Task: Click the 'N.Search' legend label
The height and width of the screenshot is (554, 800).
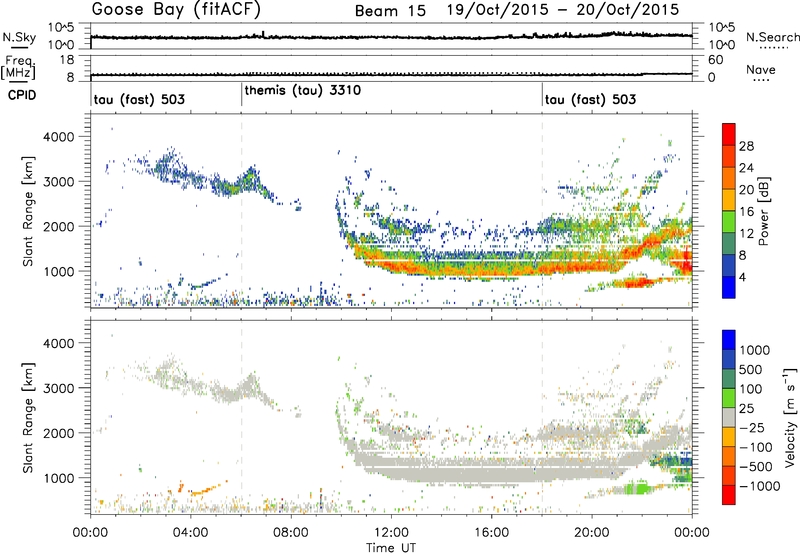Action: (x=773, y=37)
